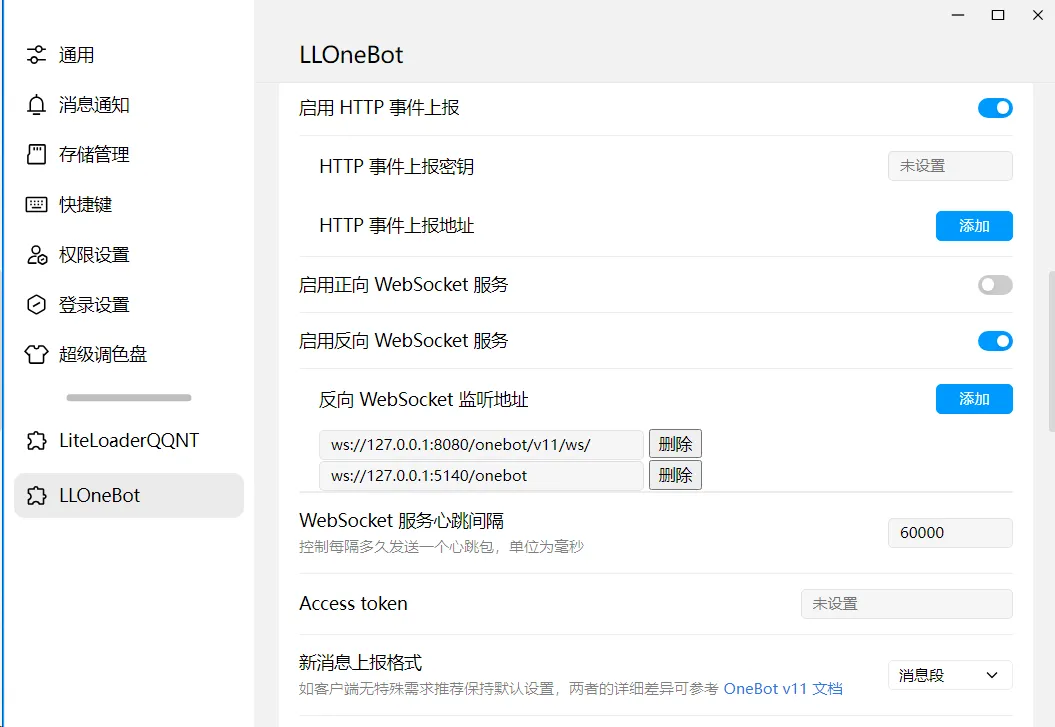Viewport: 1055px width, 727px height.
Task: Focus the HTTP 事件上报密钥 field
Action: click(949, 166)
